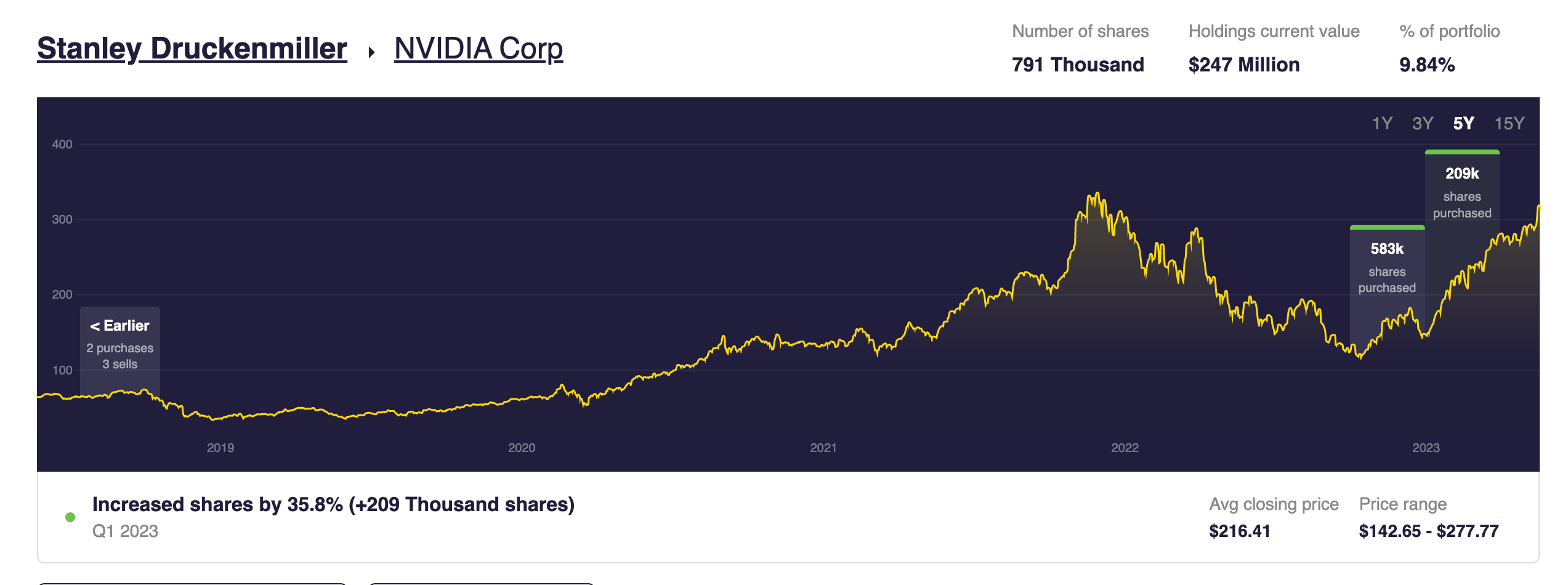
Task: Click the 400 label on the price axis
Action: click(x=62, y=144)
